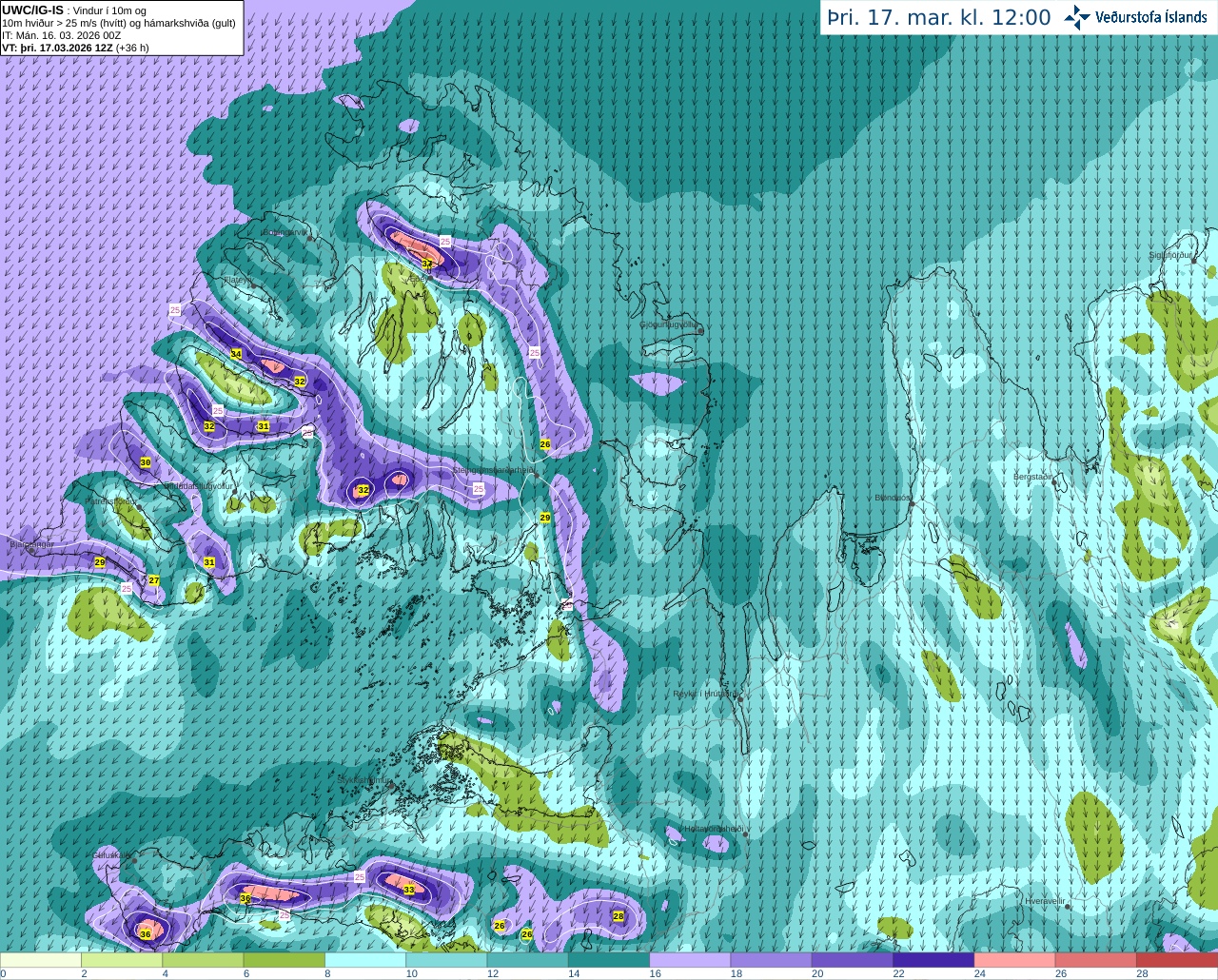Click the UWC/IG-IS model title
1218x980 pixels.
33,10
